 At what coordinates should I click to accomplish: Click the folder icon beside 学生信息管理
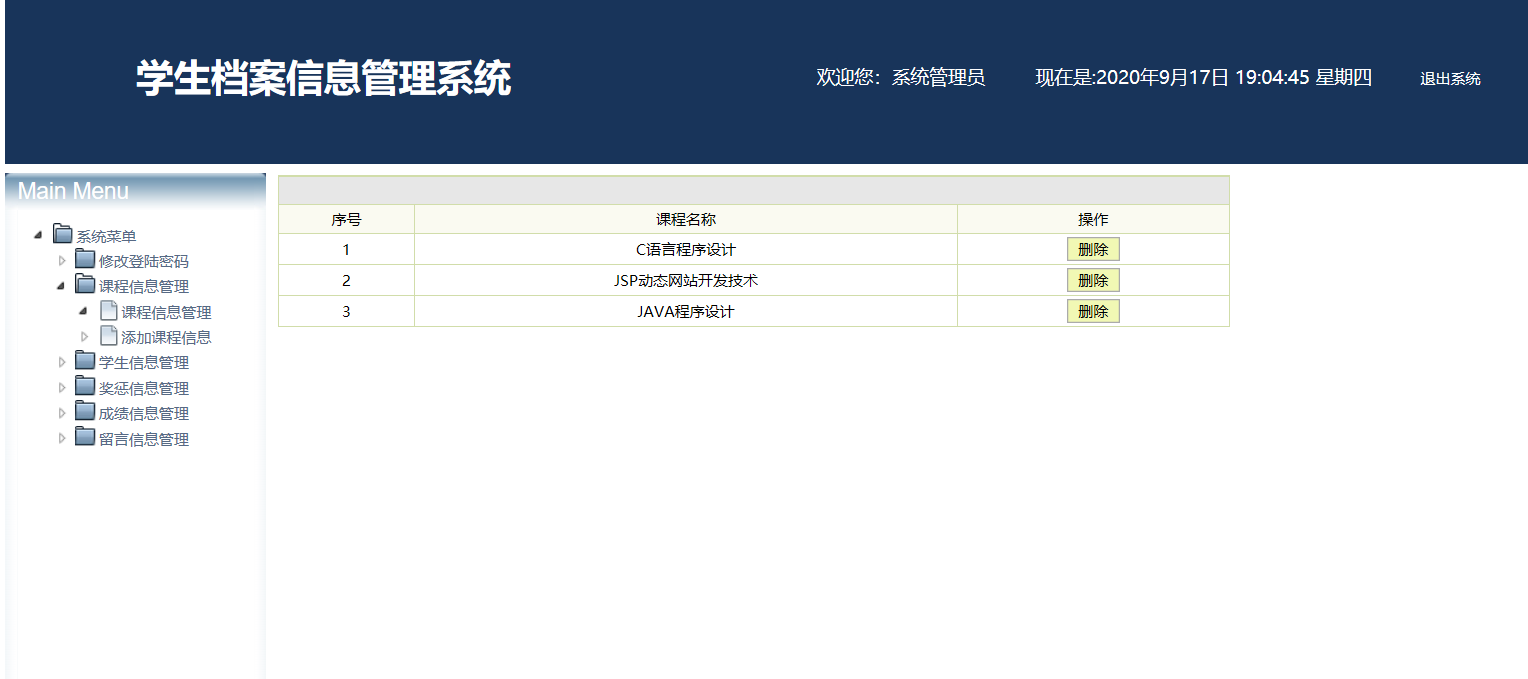click(x=85, y=360)
